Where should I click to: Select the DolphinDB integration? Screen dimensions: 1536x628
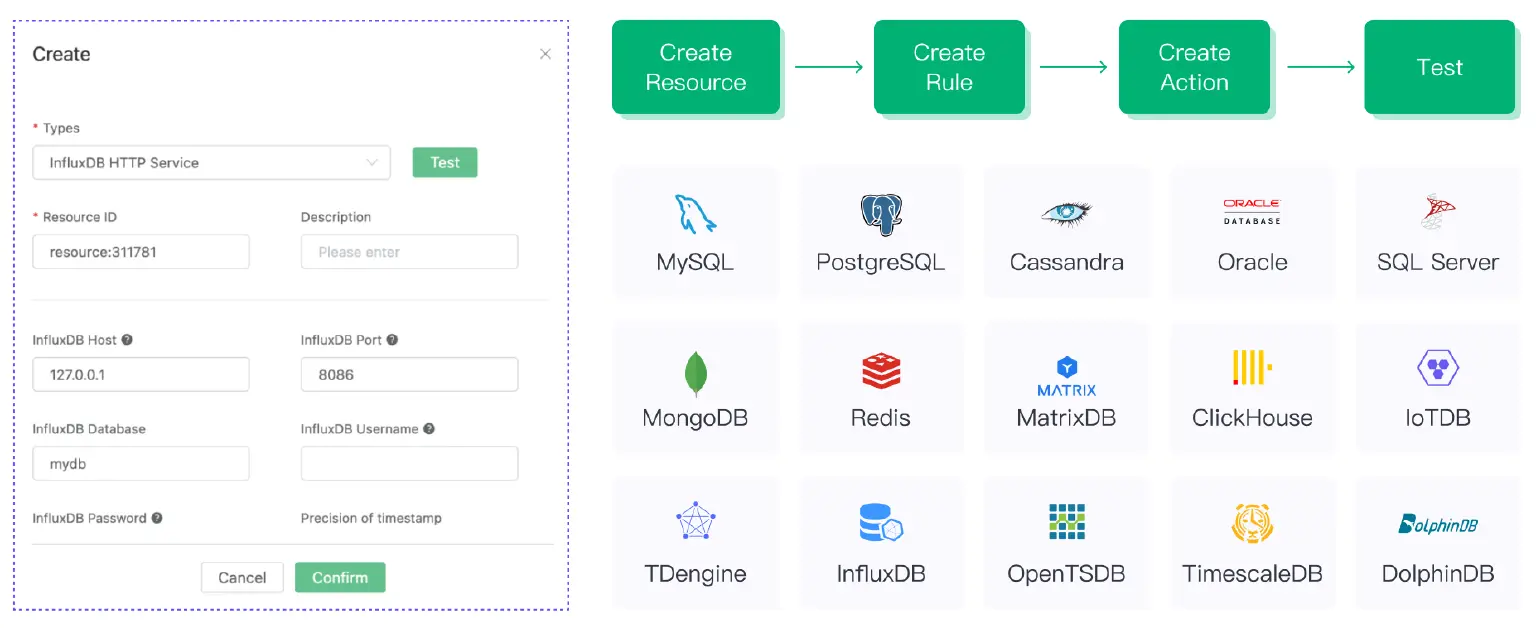click(x=1438, y=543)
